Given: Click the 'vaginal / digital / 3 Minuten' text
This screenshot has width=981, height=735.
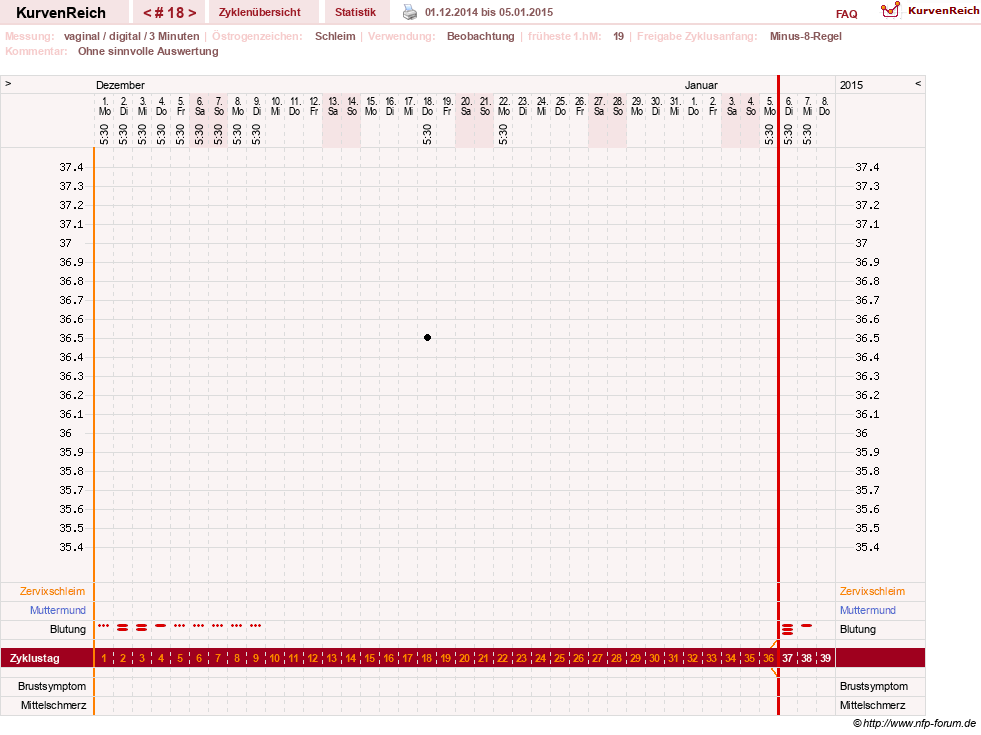Looking at the screenshot, I should [131, 36].
